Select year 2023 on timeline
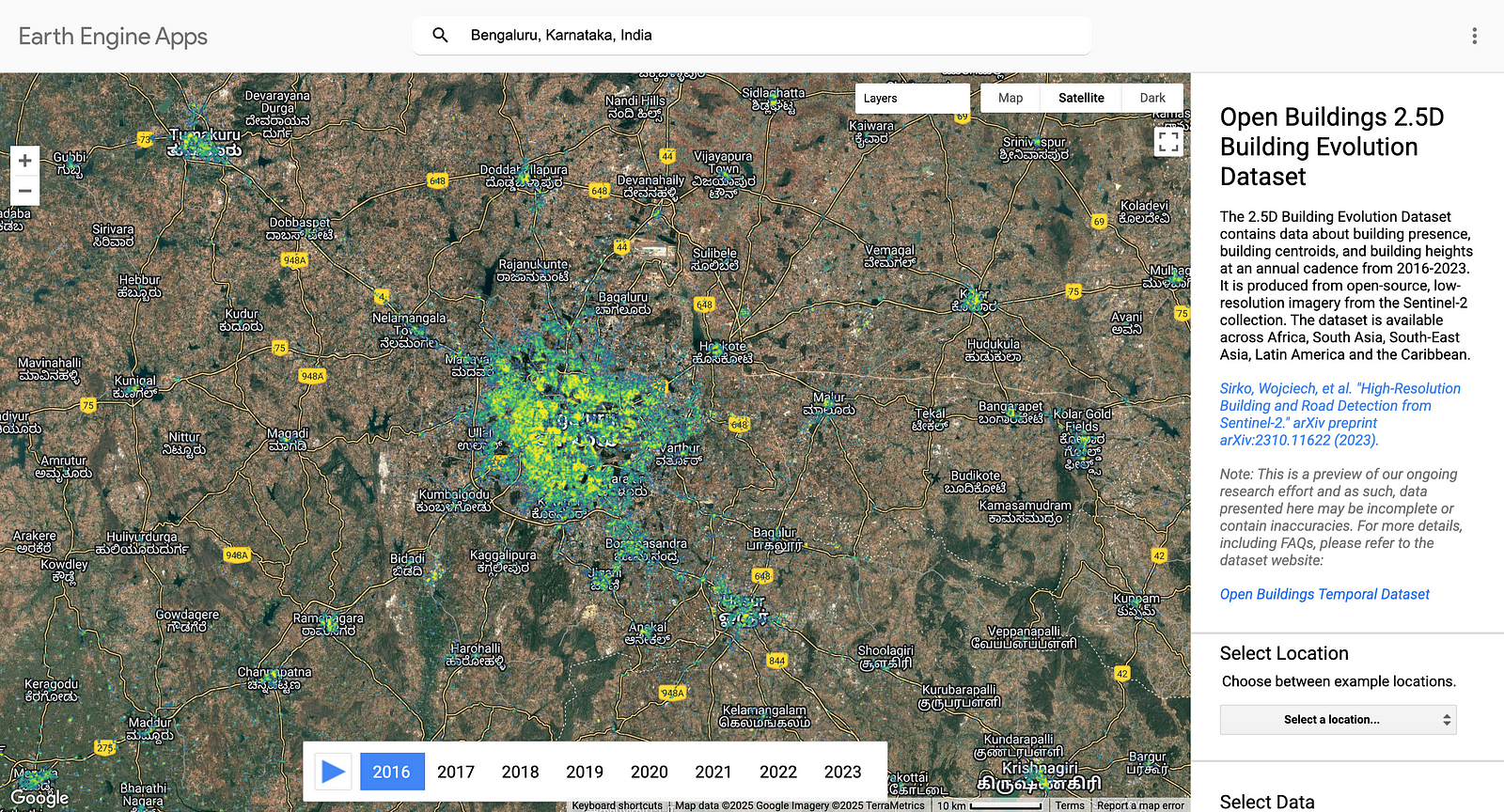 pos(843,772)
